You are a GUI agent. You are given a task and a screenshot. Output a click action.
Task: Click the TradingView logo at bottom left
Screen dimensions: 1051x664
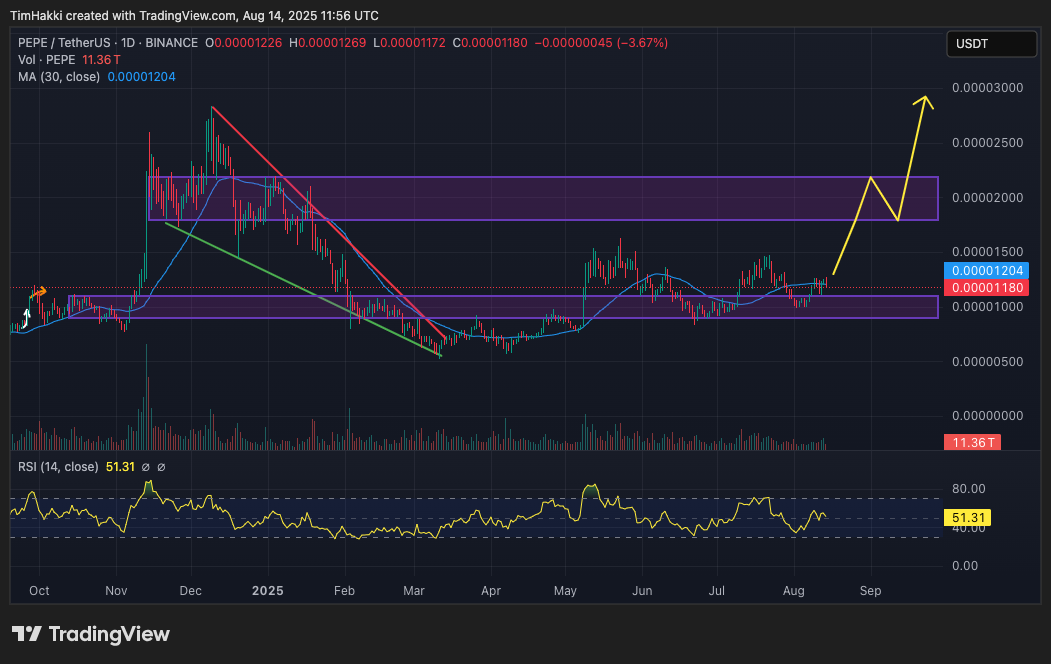91,634
